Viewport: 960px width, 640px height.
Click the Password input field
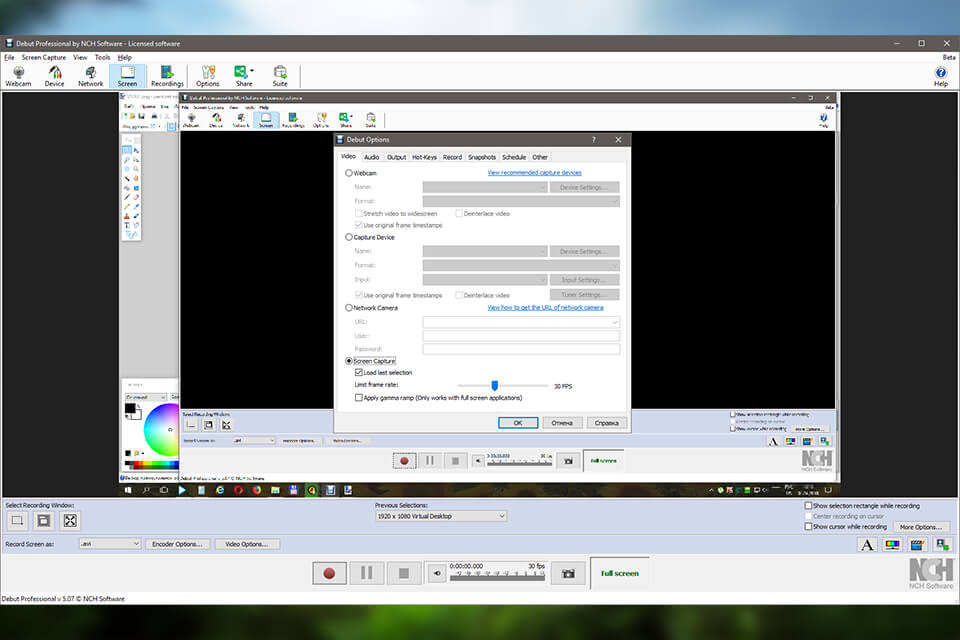[x=521, y=349]
